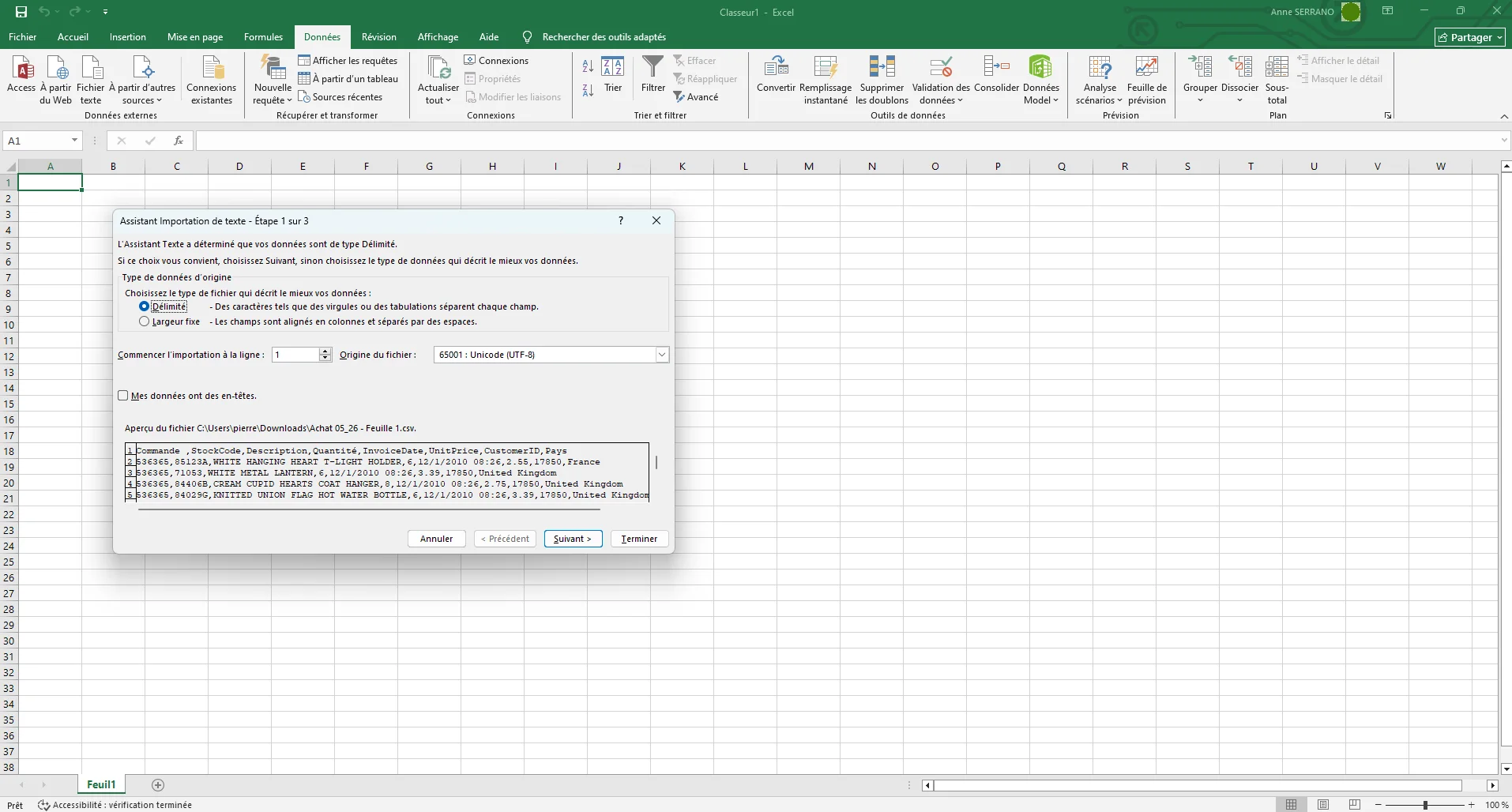The width and height of the screenshot is (1512, 812).
Task: Click Remplissage instantané
Action: 826,79
